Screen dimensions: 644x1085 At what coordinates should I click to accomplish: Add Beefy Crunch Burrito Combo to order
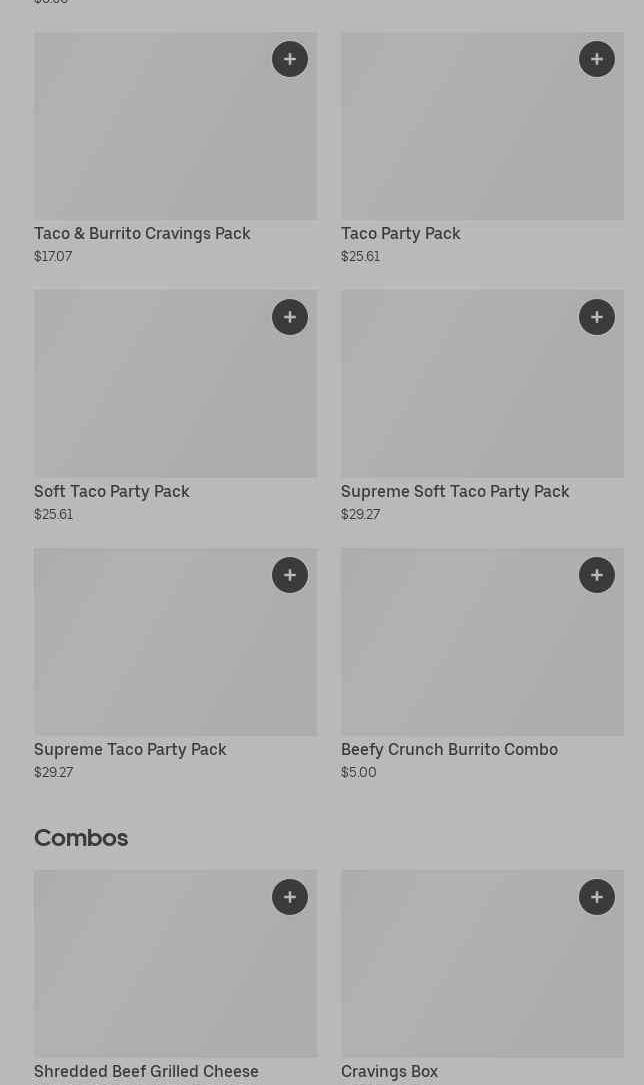coord(597,575)
